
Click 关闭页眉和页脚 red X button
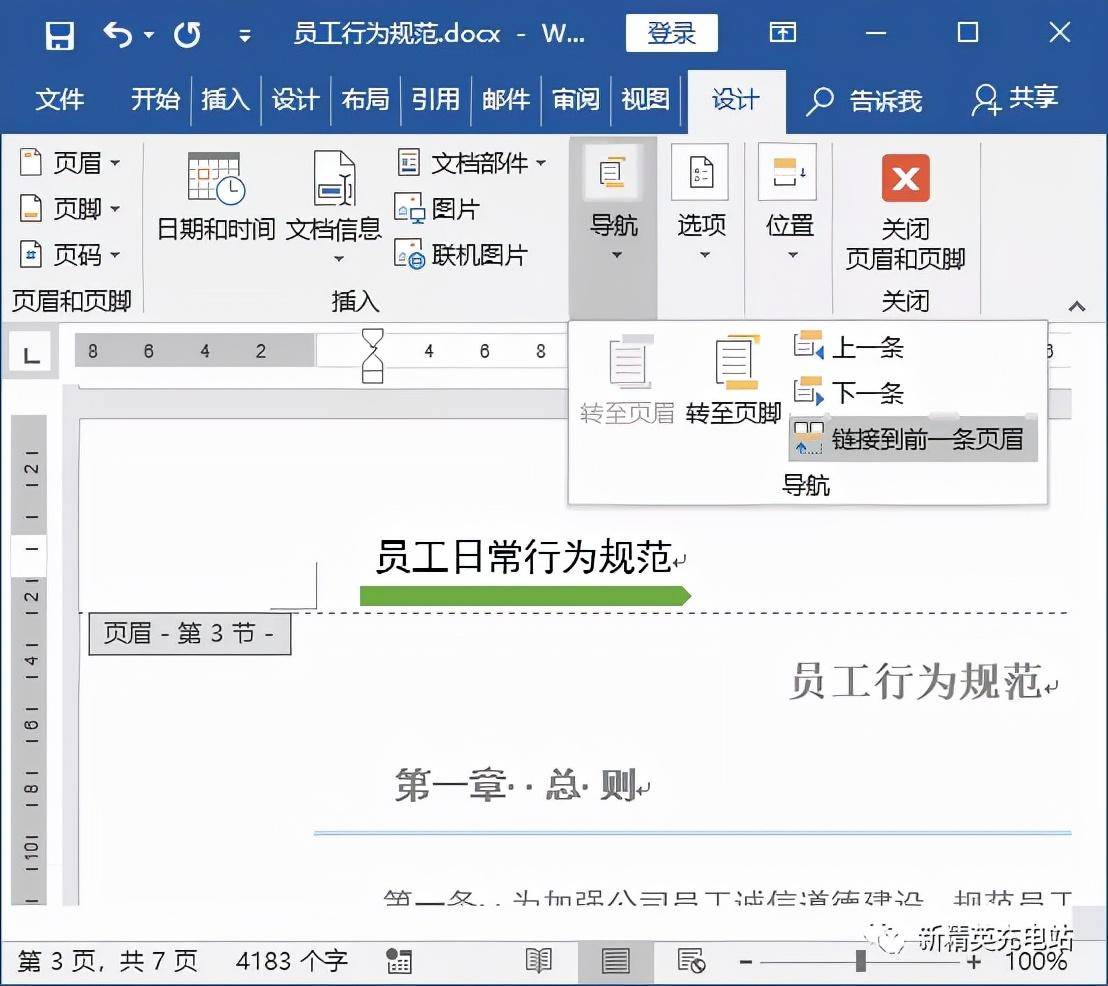pos(905,212)
